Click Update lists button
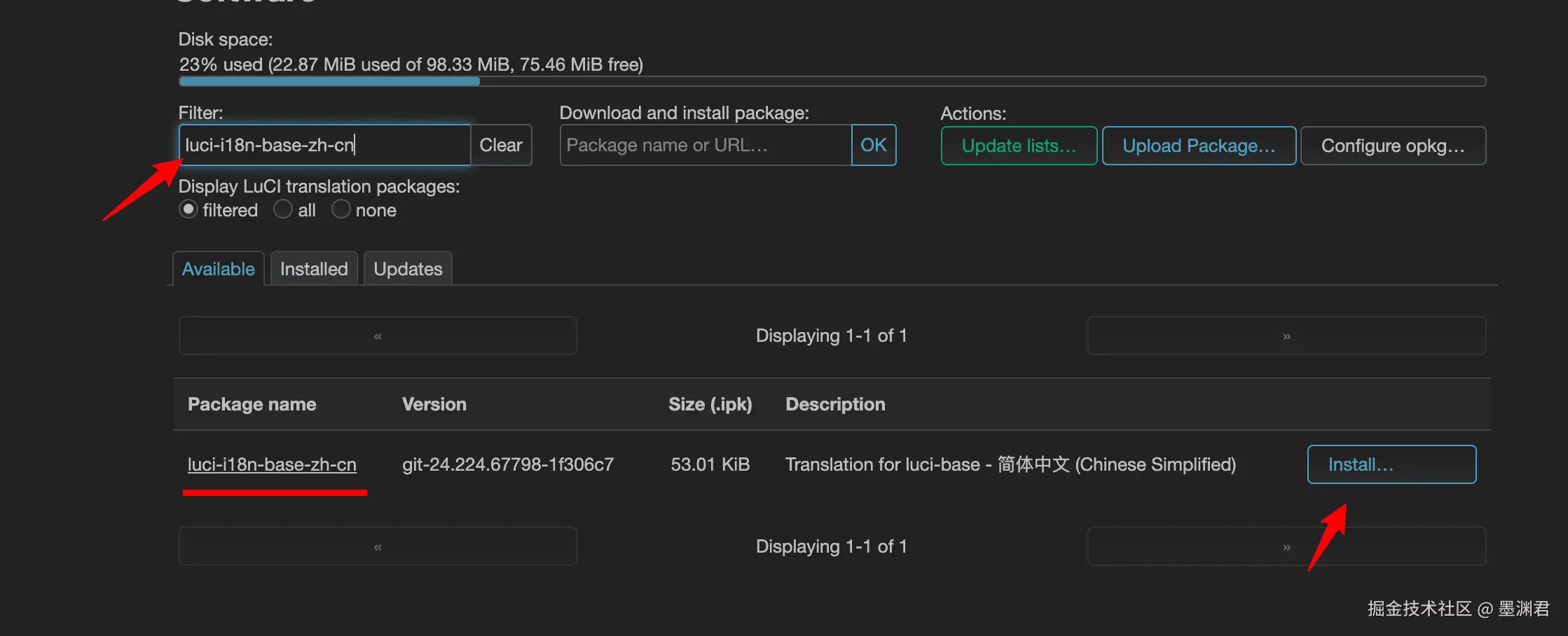 point(1019,146)
